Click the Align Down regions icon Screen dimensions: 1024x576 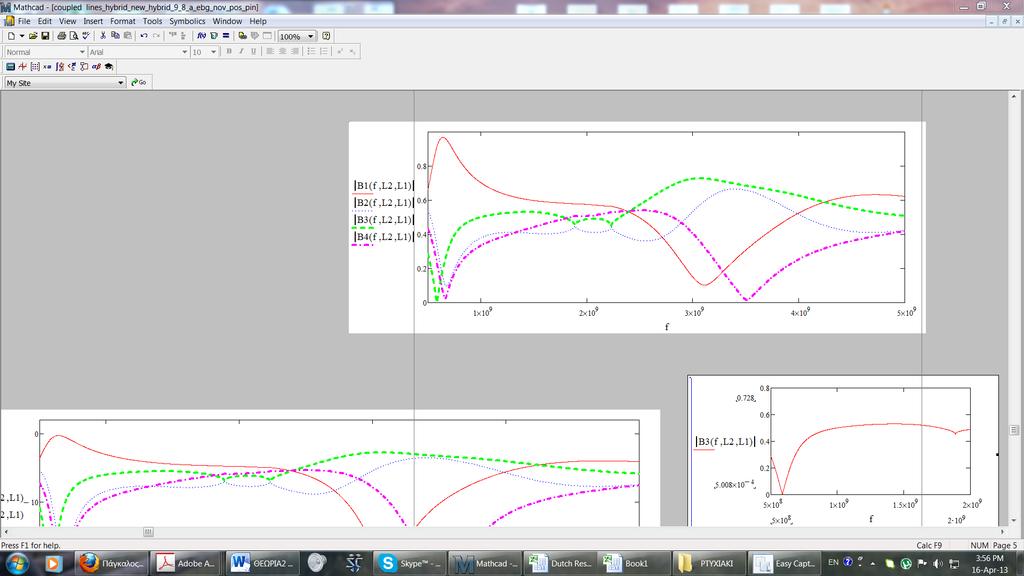coord(184,36)
